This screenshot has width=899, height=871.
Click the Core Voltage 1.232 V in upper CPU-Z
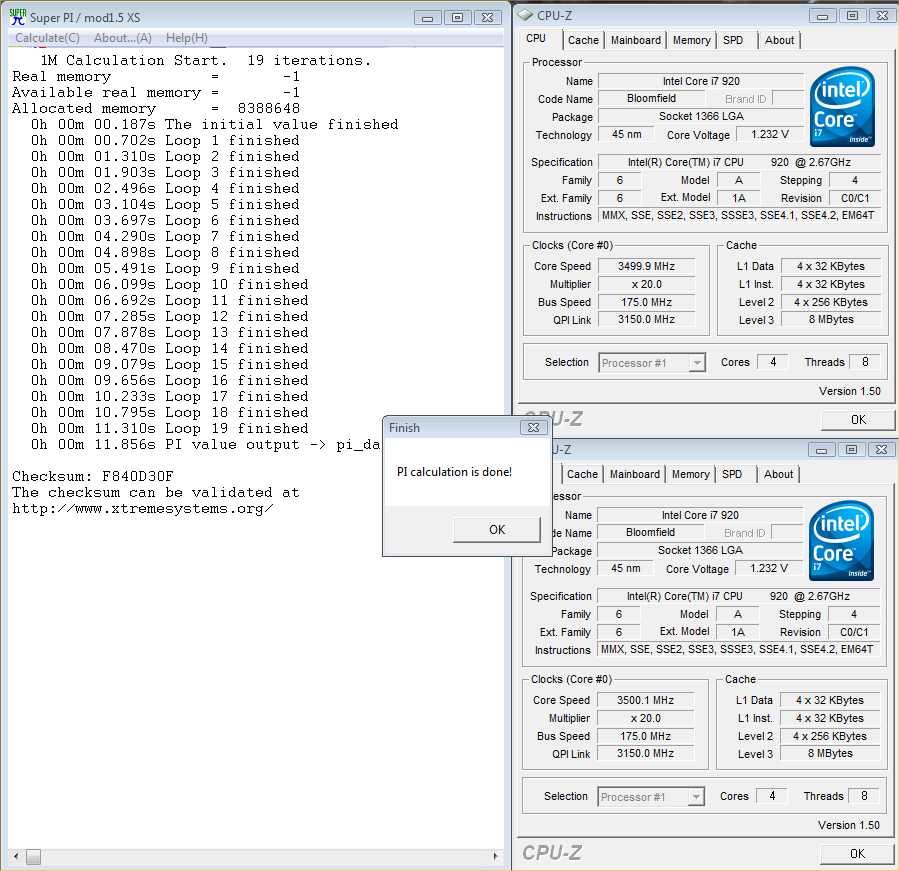(x=770, y=134)
